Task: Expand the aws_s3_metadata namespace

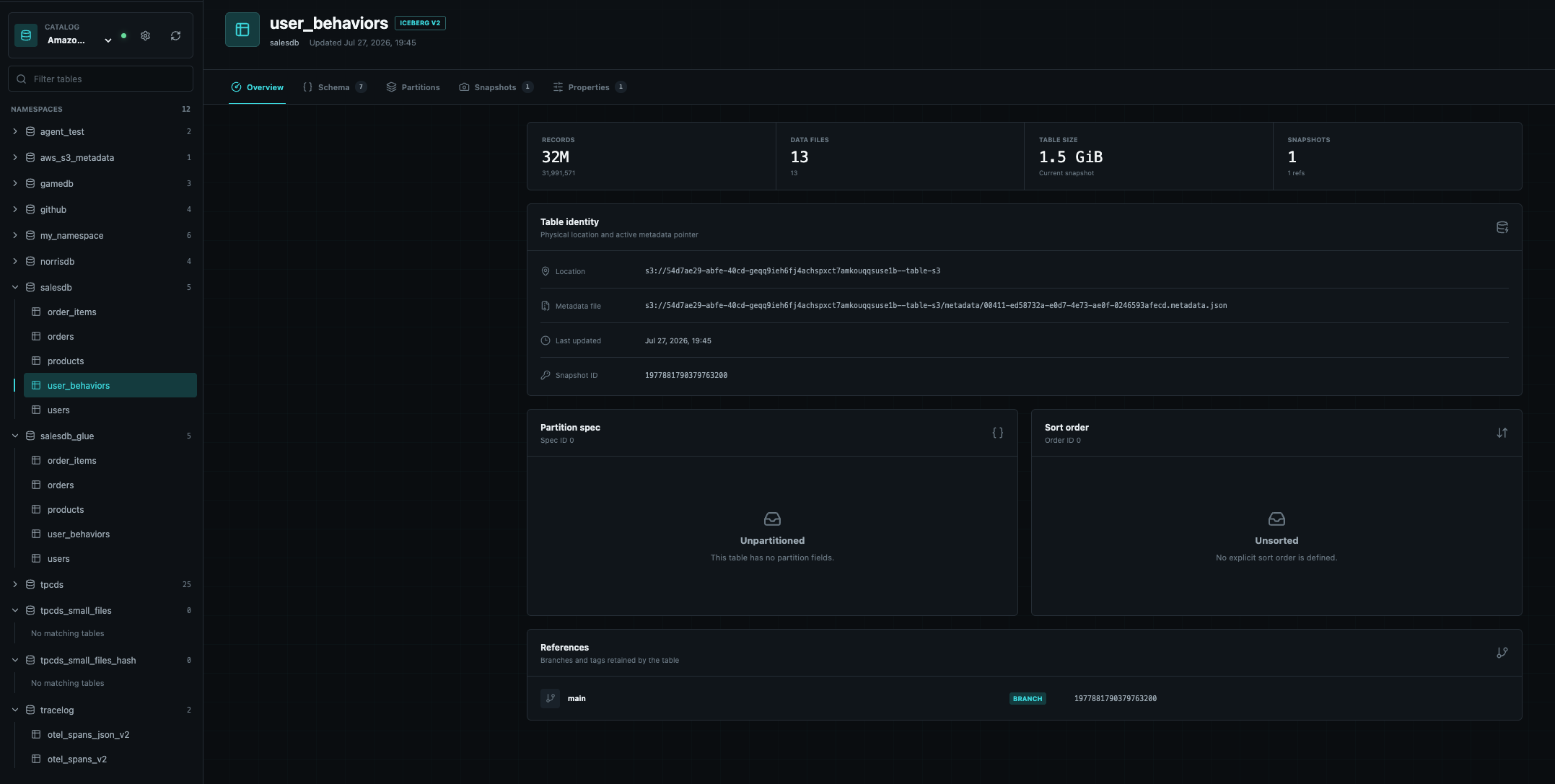Action: 15,157
